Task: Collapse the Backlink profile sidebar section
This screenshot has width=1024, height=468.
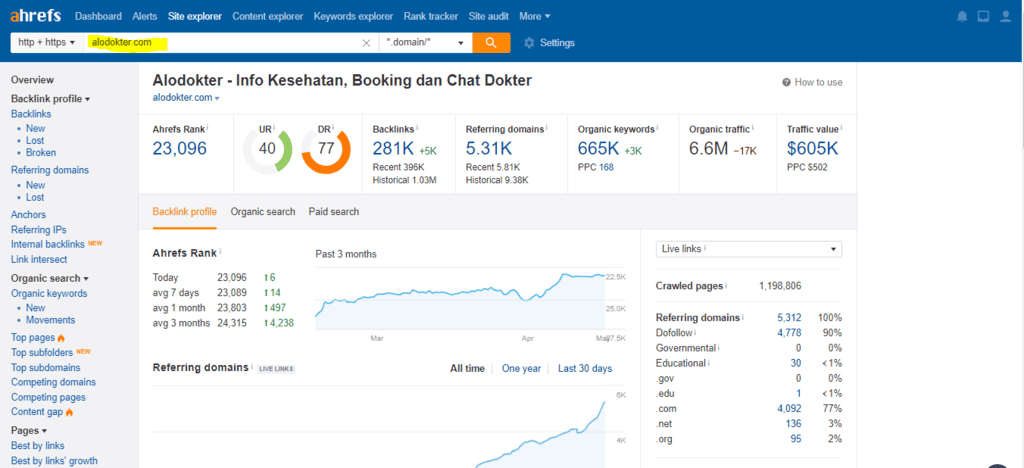Action: click(50, 99)
